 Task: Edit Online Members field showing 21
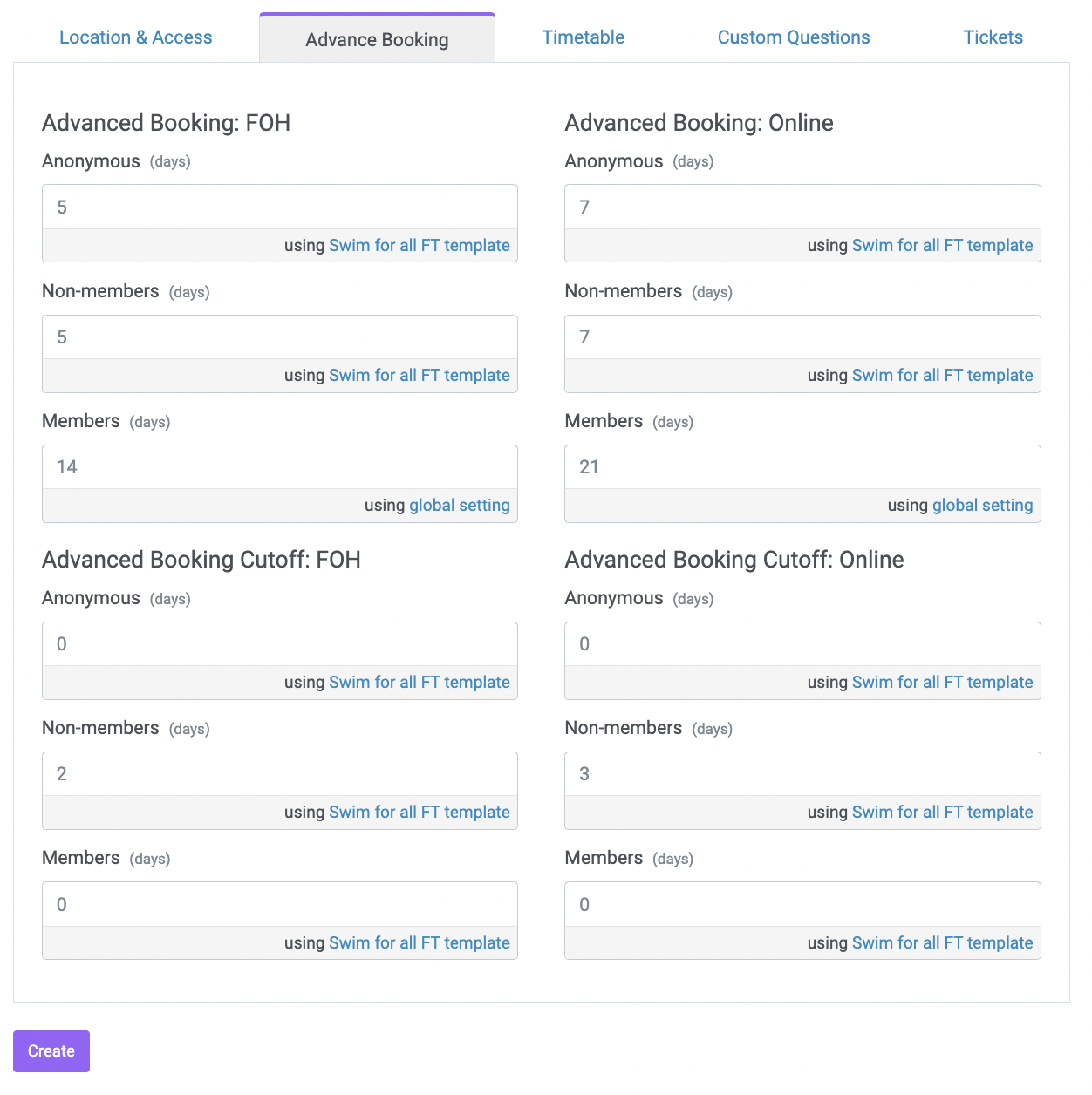coord(802,467)
